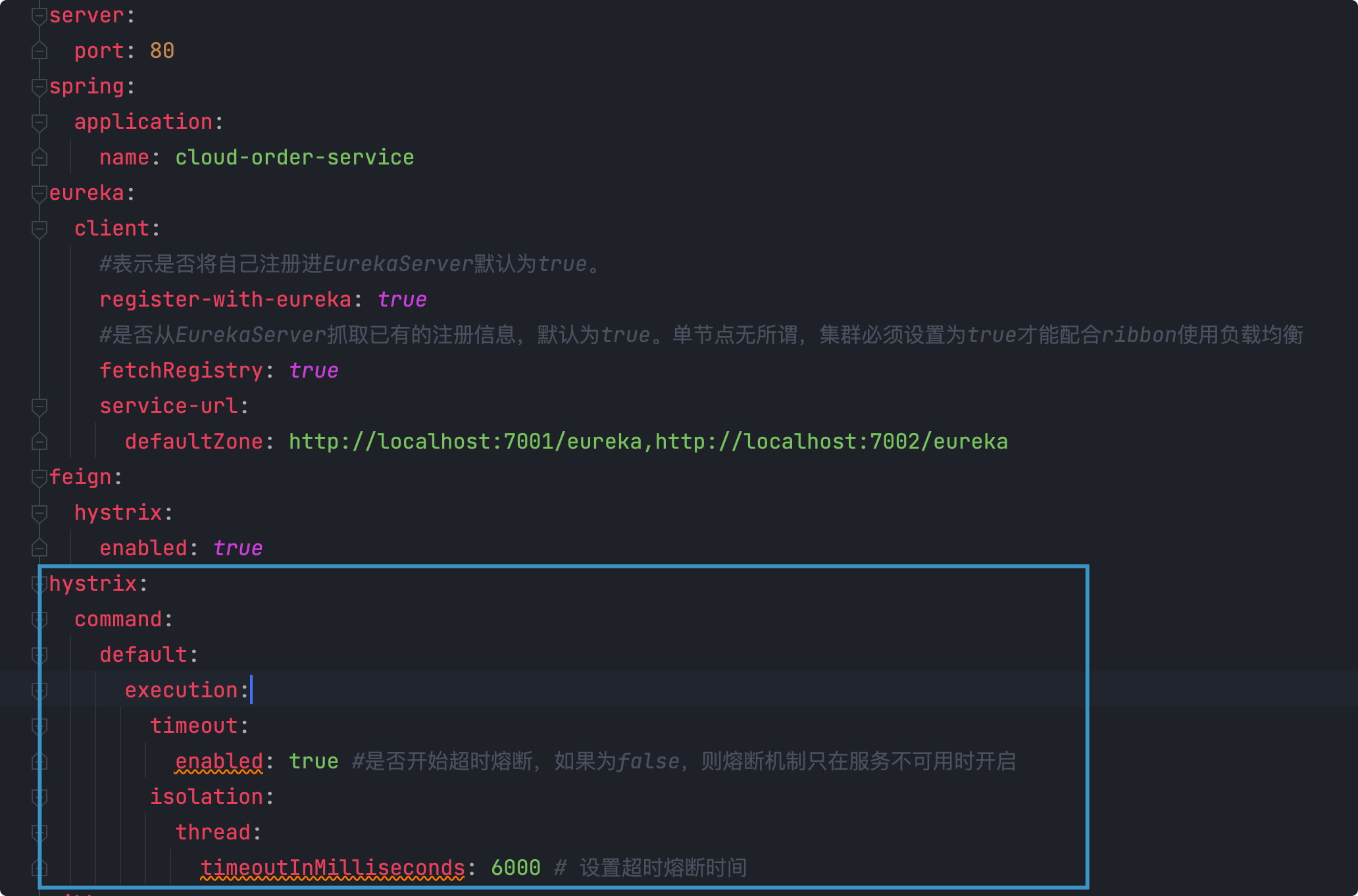Fold the feign section in gutter

[39, 478]
